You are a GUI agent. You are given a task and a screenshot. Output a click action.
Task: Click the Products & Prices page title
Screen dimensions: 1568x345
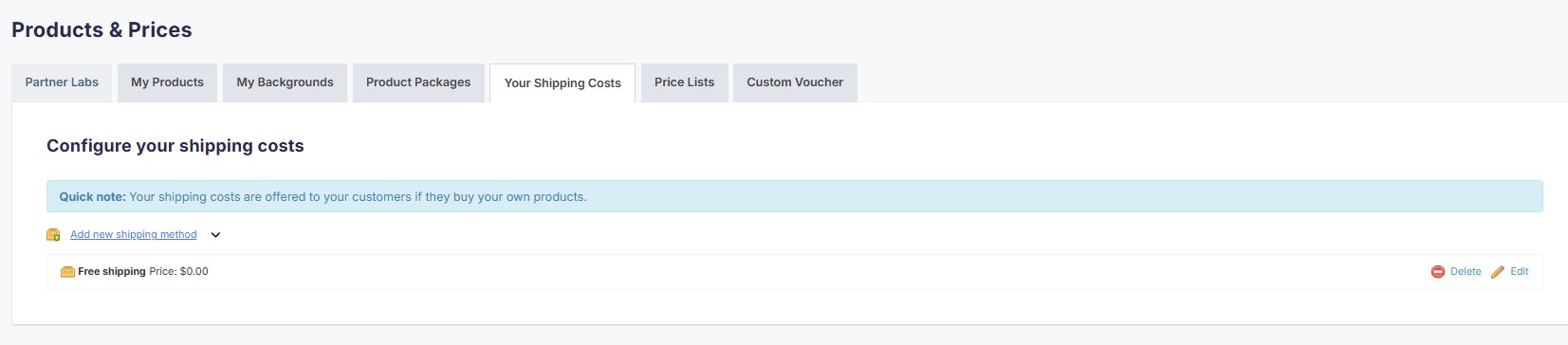pyautogui.click(x=101, y=29)
